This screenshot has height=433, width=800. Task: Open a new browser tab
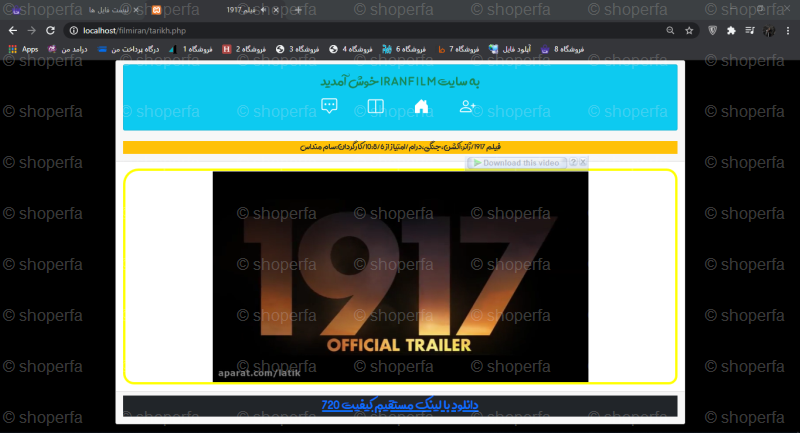298,10
